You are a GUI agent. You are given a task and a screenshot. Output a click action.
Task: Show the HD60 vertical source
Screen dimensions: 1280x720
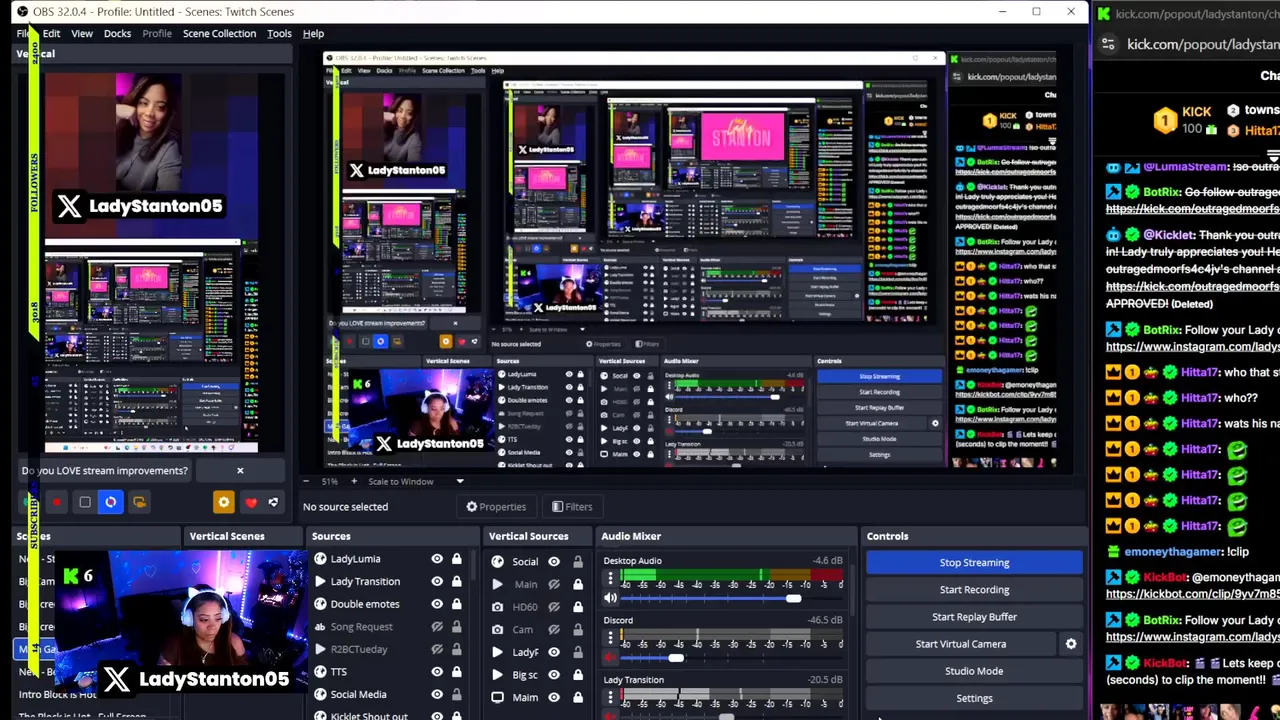point(553,607)
